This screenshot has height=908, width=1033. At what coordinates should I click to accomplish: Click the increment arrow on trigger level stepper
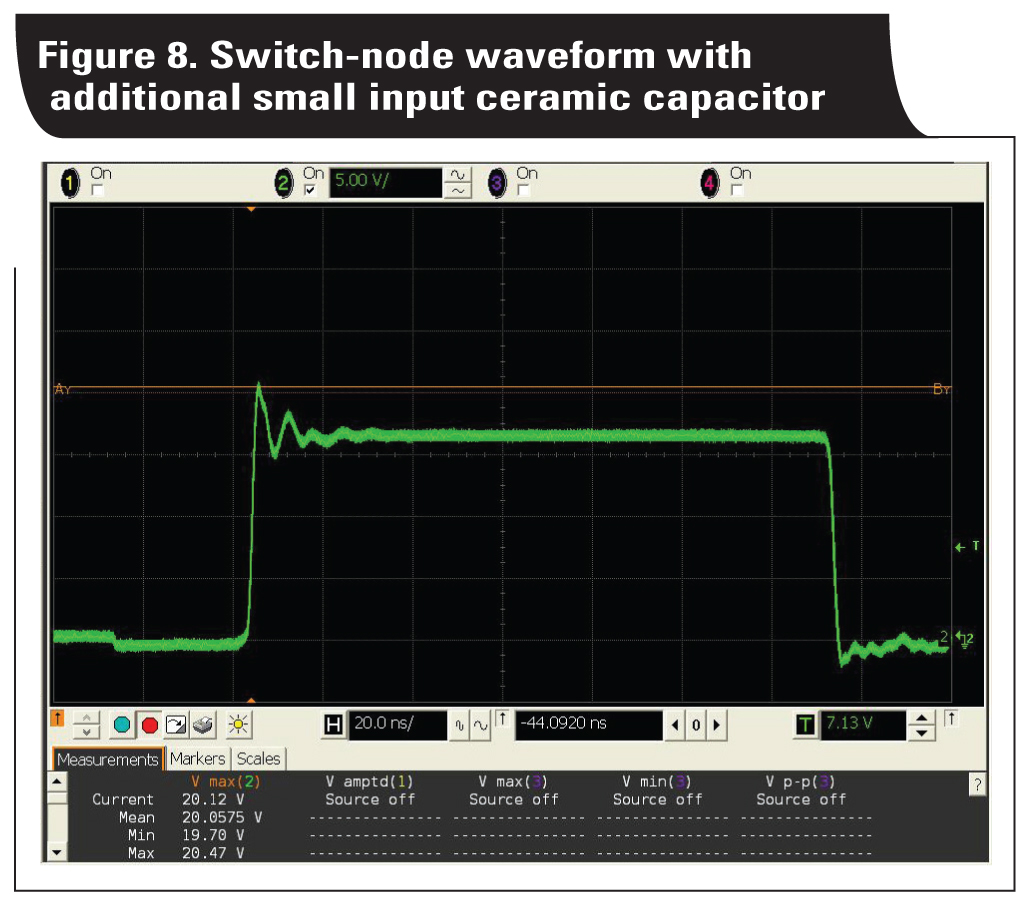922,716
